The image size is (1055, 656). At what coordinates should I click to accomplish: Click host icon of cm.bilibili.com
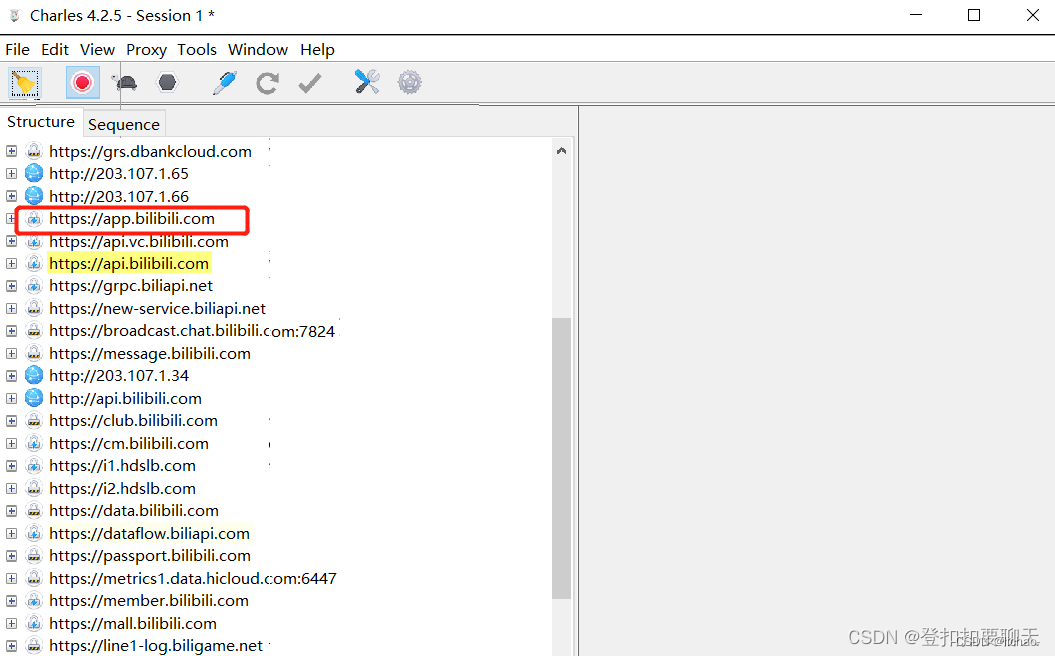coord(34,443)
